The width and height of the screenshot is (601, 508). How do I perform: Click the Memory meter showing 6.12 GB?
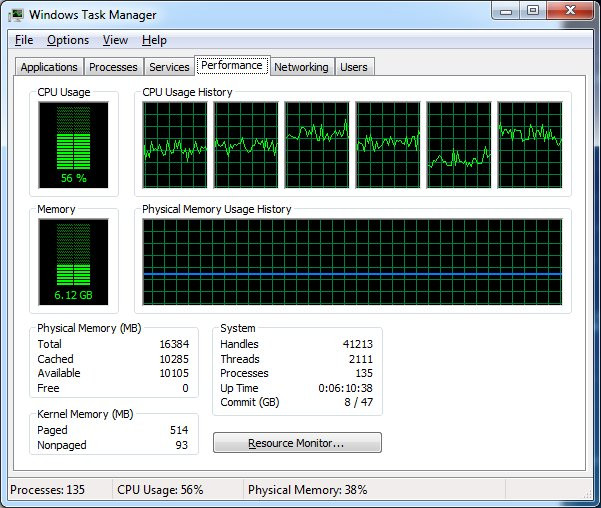pos(74,262)
